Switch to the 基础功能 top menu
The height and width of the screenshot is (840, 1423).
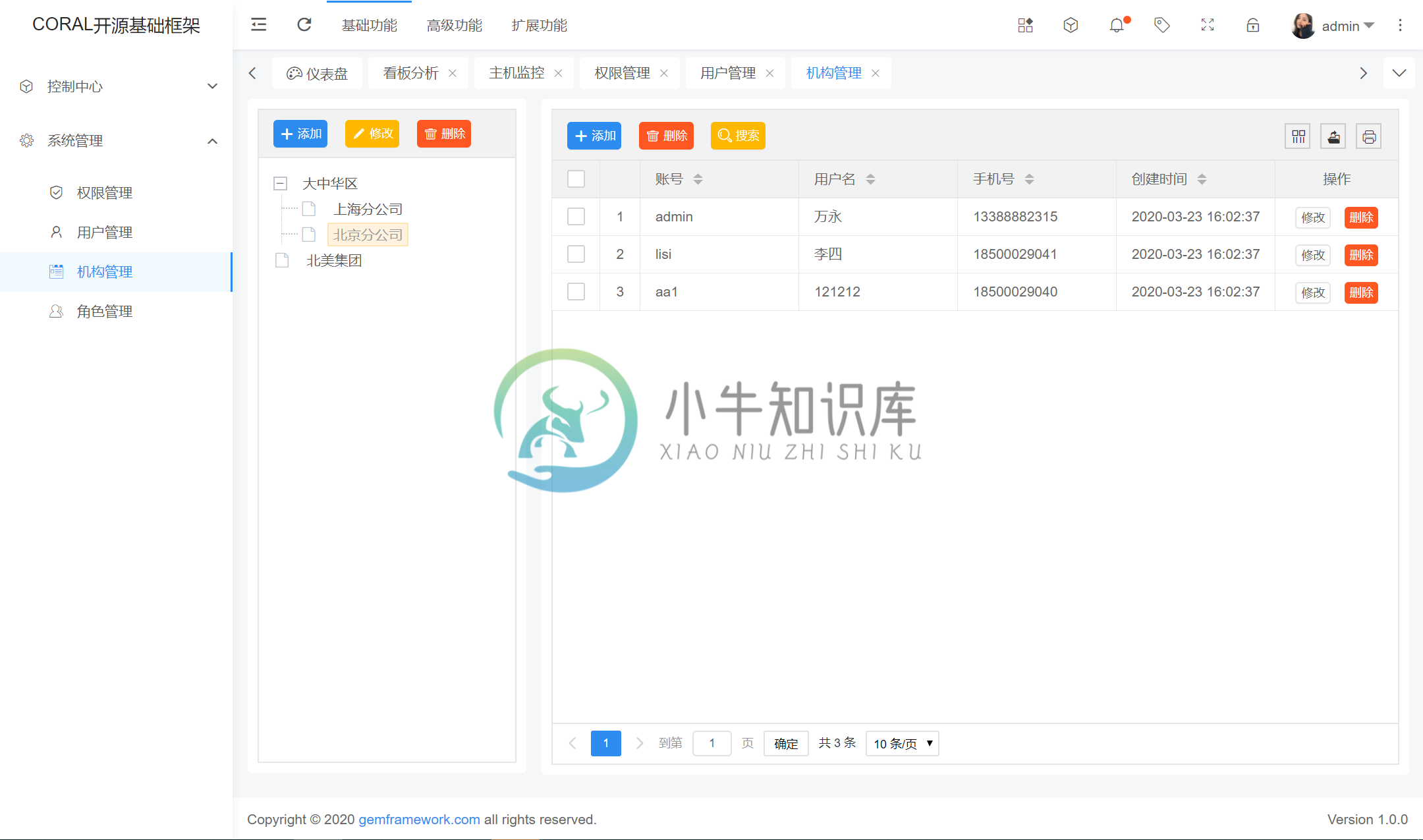click(x=370, y=26)
